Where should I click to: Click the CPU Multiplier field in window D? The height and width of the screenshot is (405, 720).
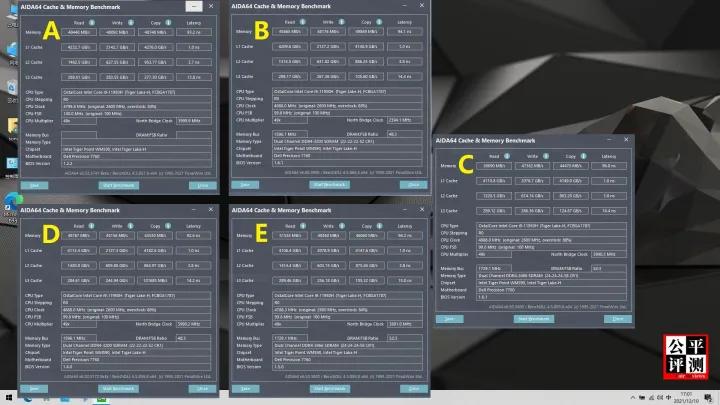(79, 324)
